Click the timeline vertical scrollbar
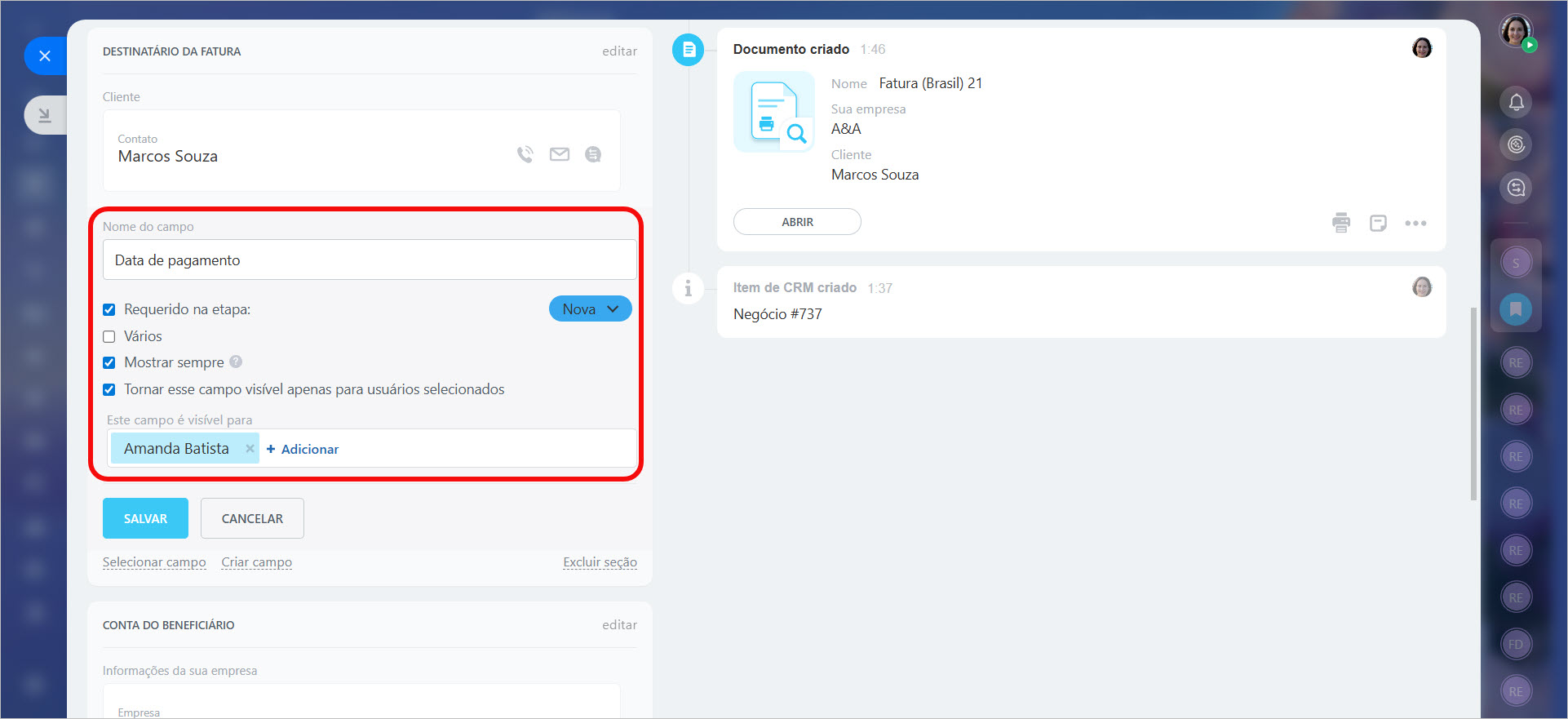This screenshot has height=719, width=1568. coord(1473,404)
